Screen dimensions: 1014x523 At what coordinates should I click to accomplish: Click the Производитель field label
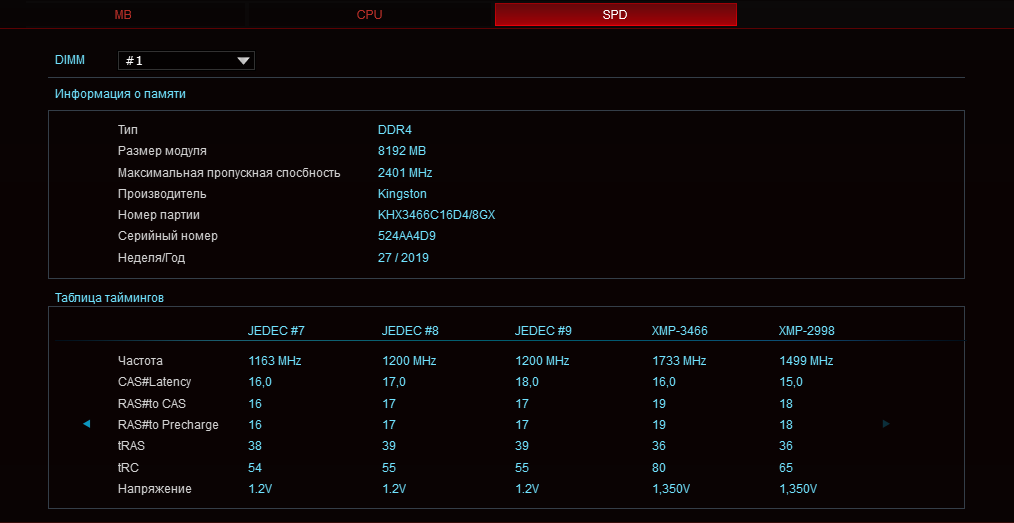click(x=162, y=194)
